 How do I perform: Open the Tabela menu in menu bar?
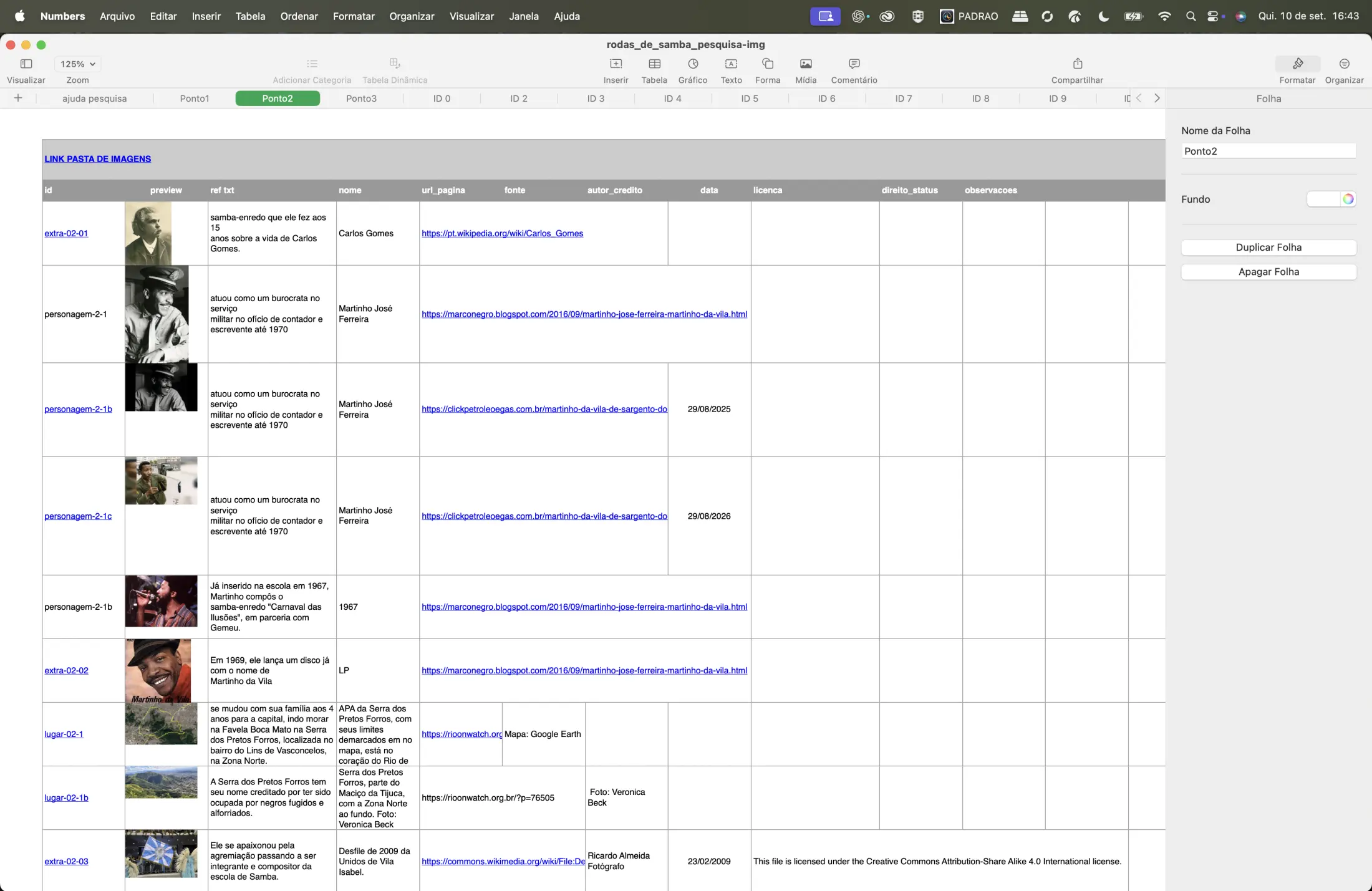pos(250,16)
